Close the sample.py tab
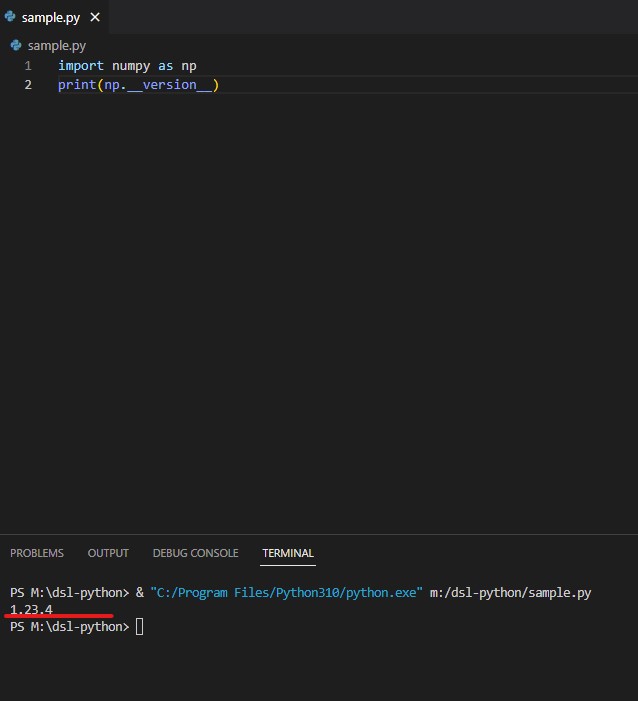 pos(95,17)
